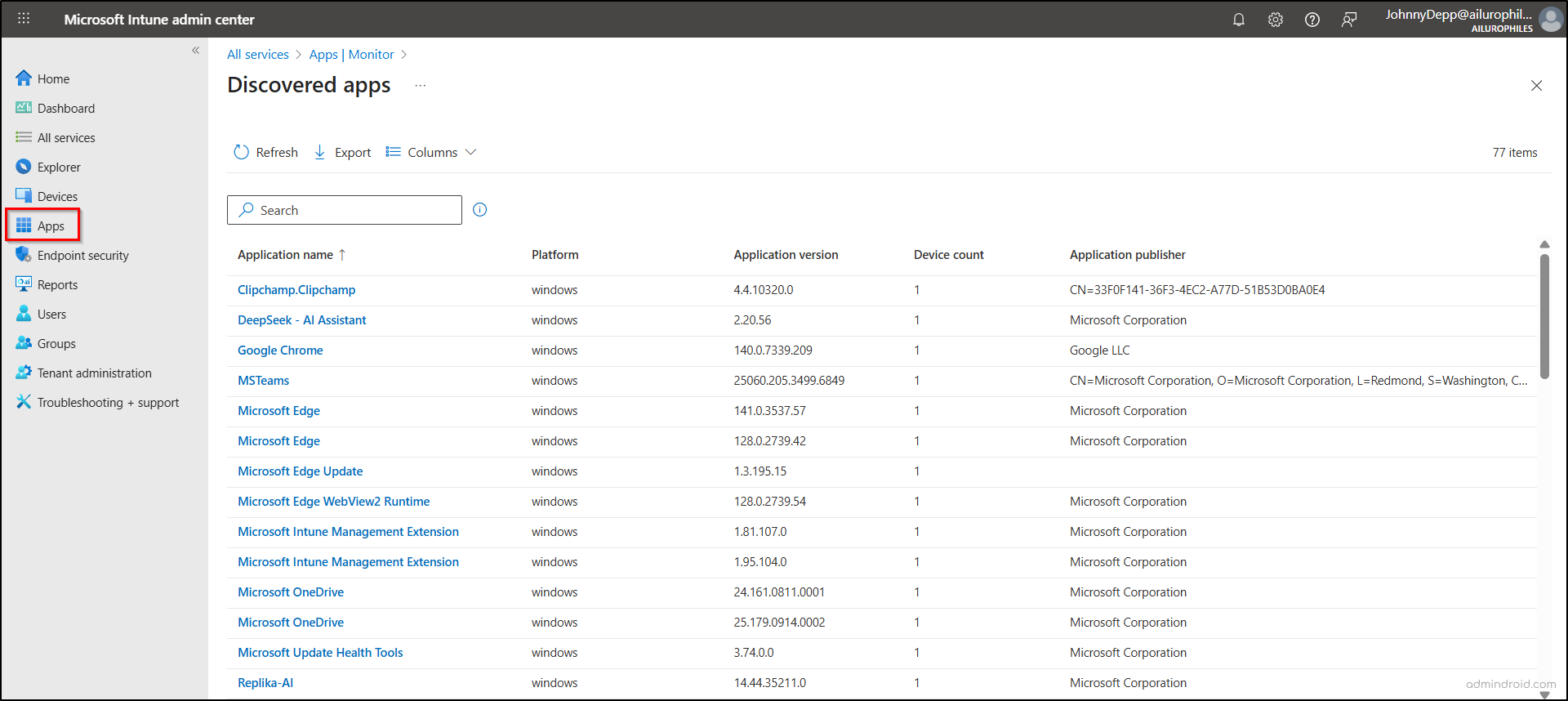The width and height of the screenshot is (1568, 701).
Task: Open the settings gear icon
Action: tap(1275, 20)
